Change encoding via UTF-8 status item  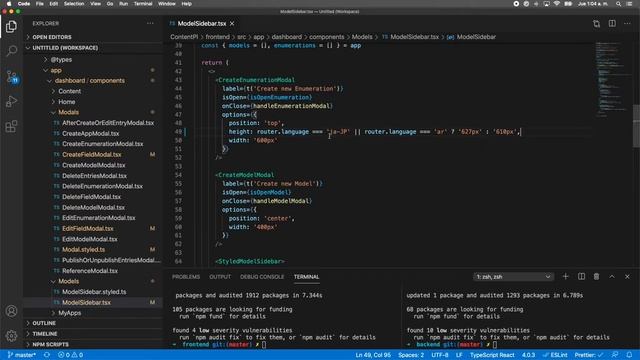[x=440, y=355]
